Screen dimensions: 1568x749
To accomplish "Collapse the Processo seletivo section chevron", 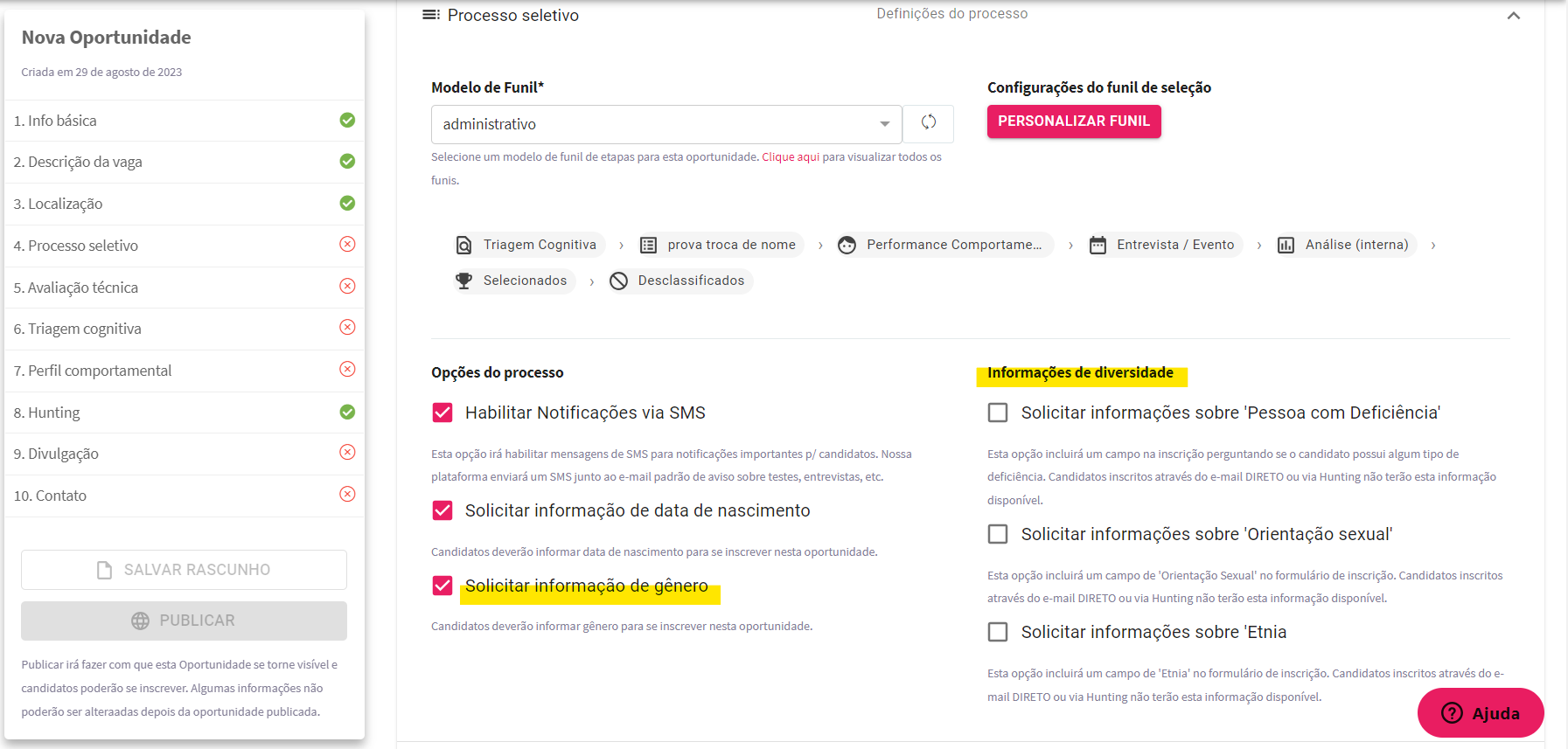I will [1514, 16].
